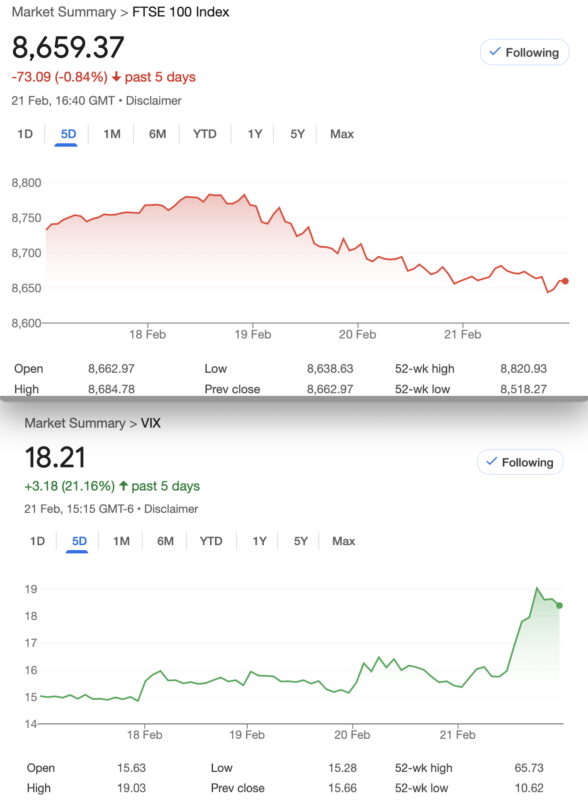The height and width of the screenshot is (800, 588).
Task: Click the red down arrow beside -0.84%
Action: coord(116,77)
